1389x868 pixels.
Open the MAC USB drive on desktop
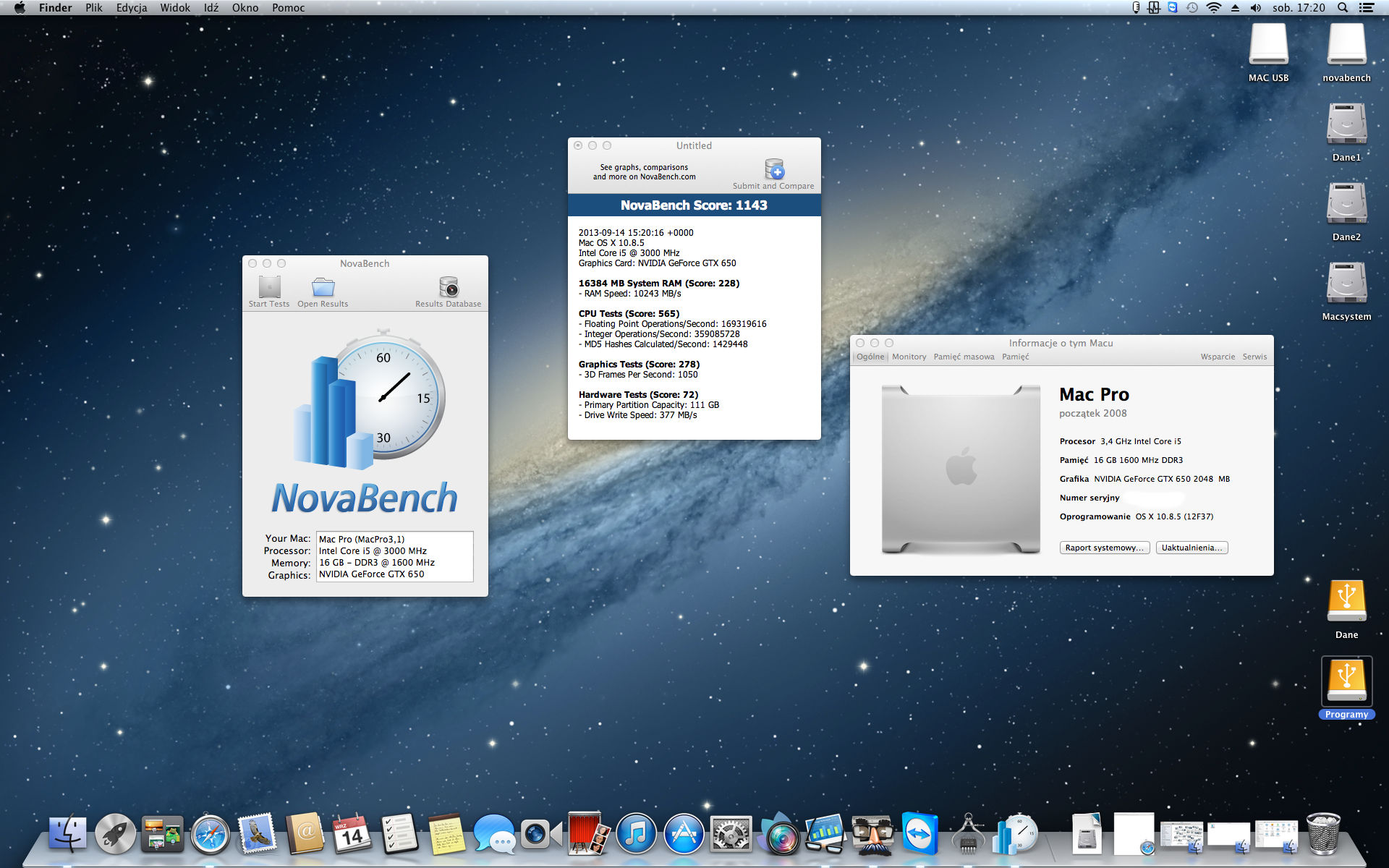(x=1268, y=44)
